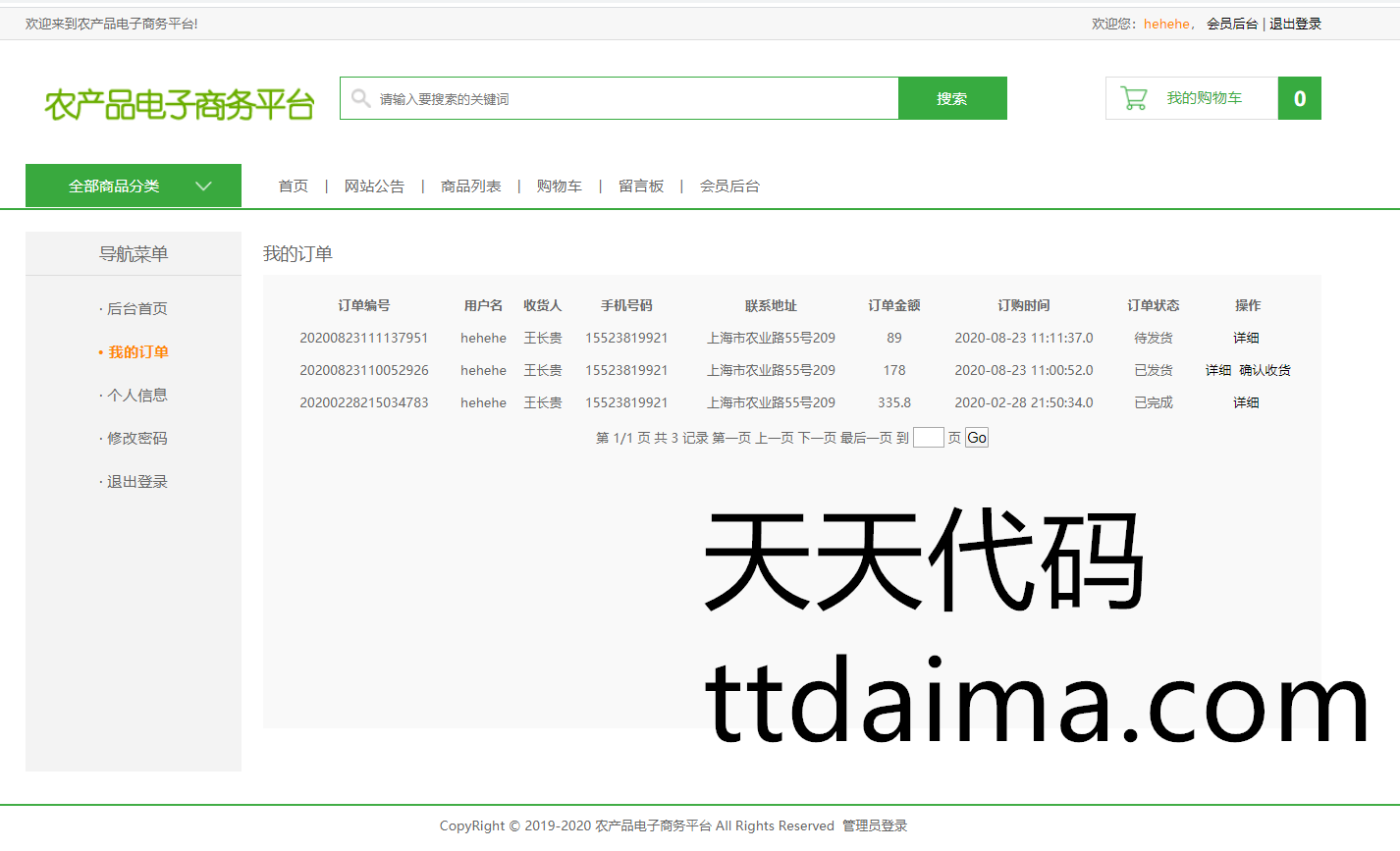The width and height of the screenshot is (1400, 851).
Task: Click the shopping cart icon
Action: tap(1134, 98)
